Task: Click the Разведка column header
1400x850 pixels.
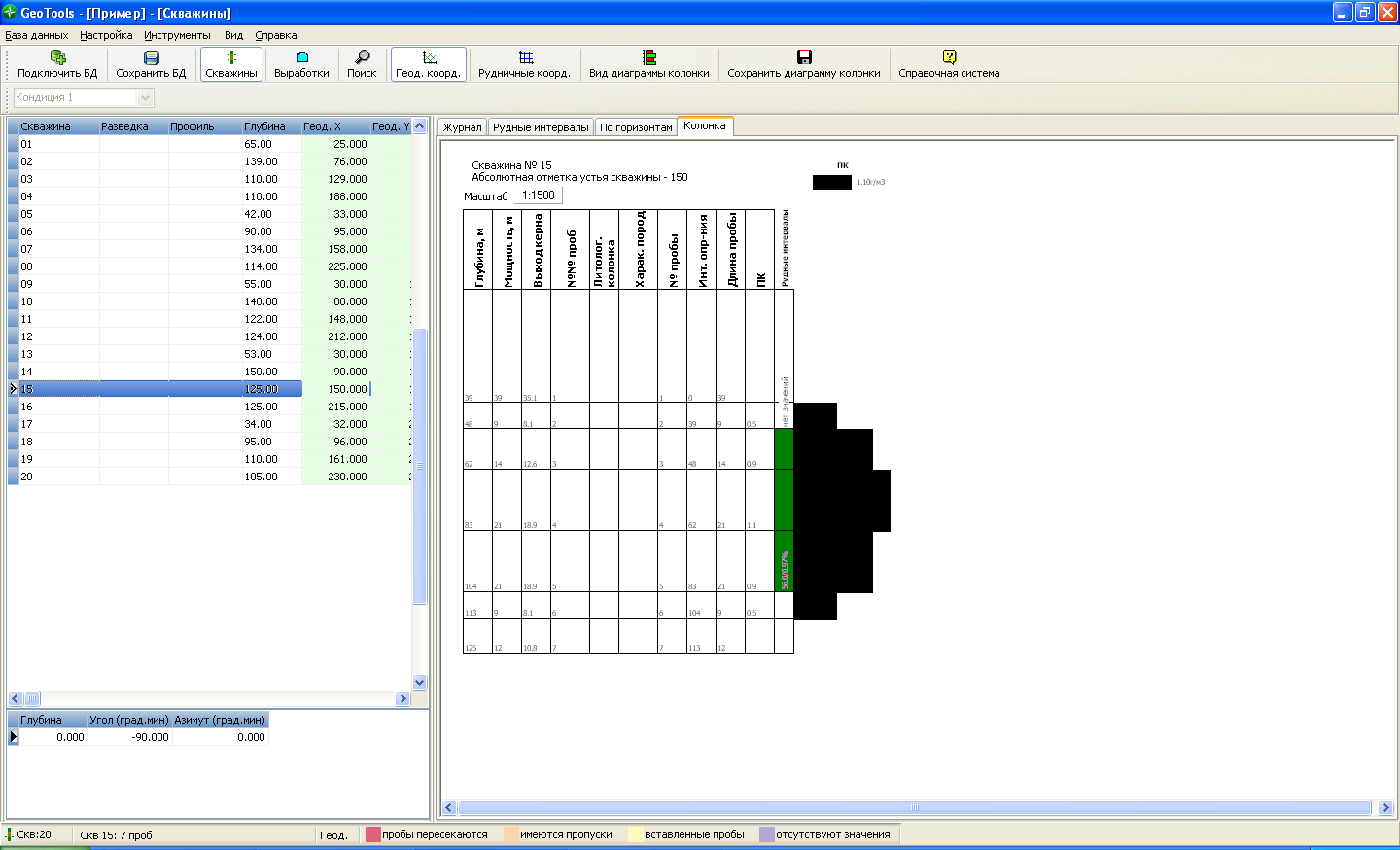Action: (x=133, y=126)
